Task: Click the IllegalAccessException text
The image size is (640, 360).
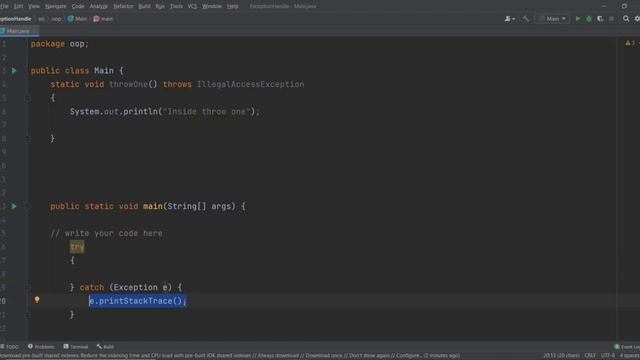Action: click(250, 84)
